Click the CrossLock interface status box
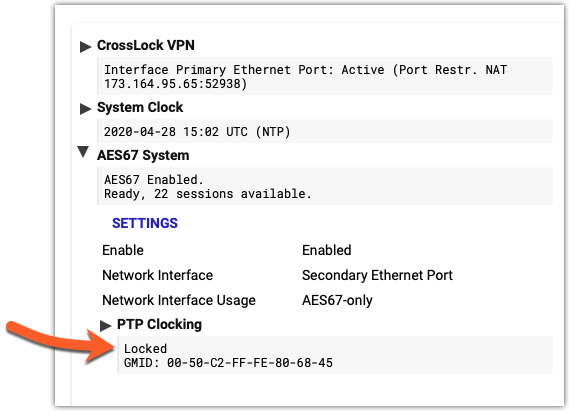Screen dimensions: 569x411 pyautogui.click(x=325, y=77)
